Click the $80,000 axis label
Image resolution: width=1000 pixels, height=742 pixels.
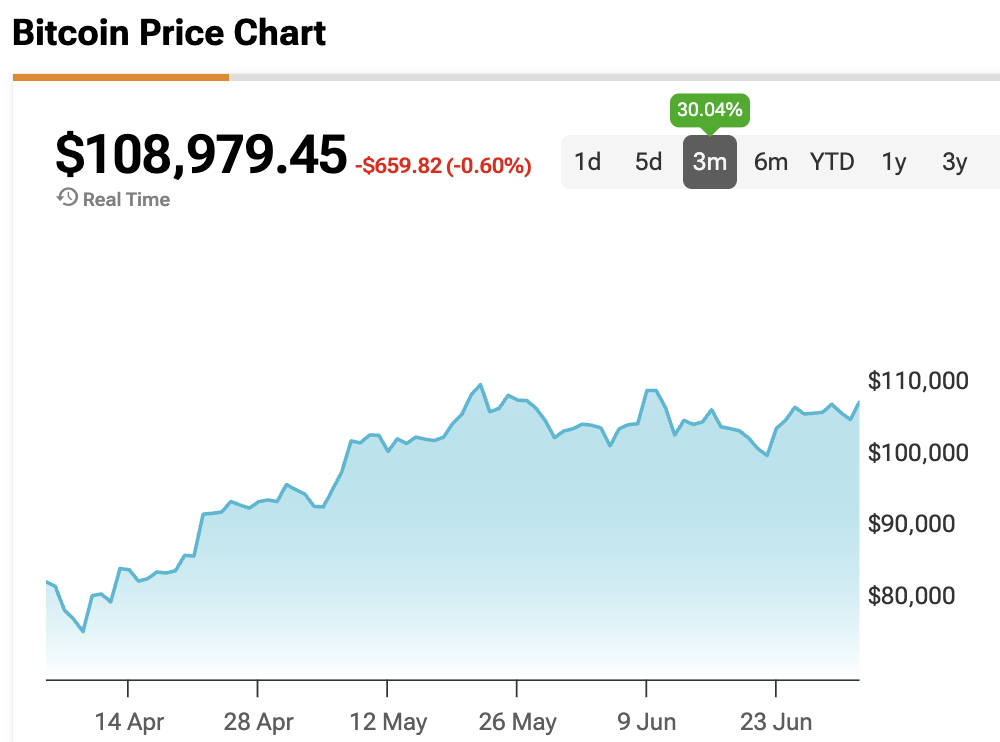pos(913,596)
